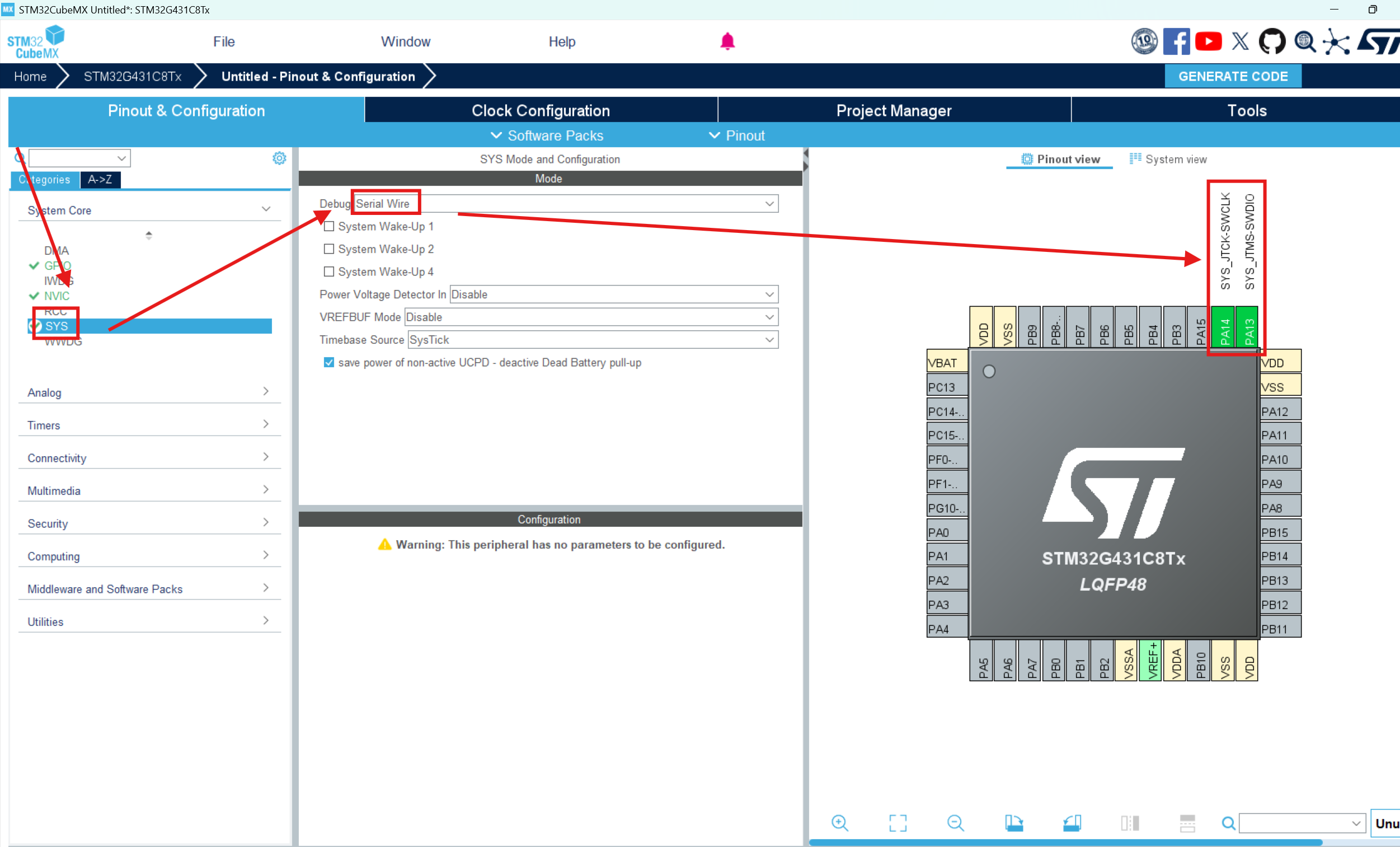
Task: Open the X (Twitter) icon link
Action: (1240, 41)
